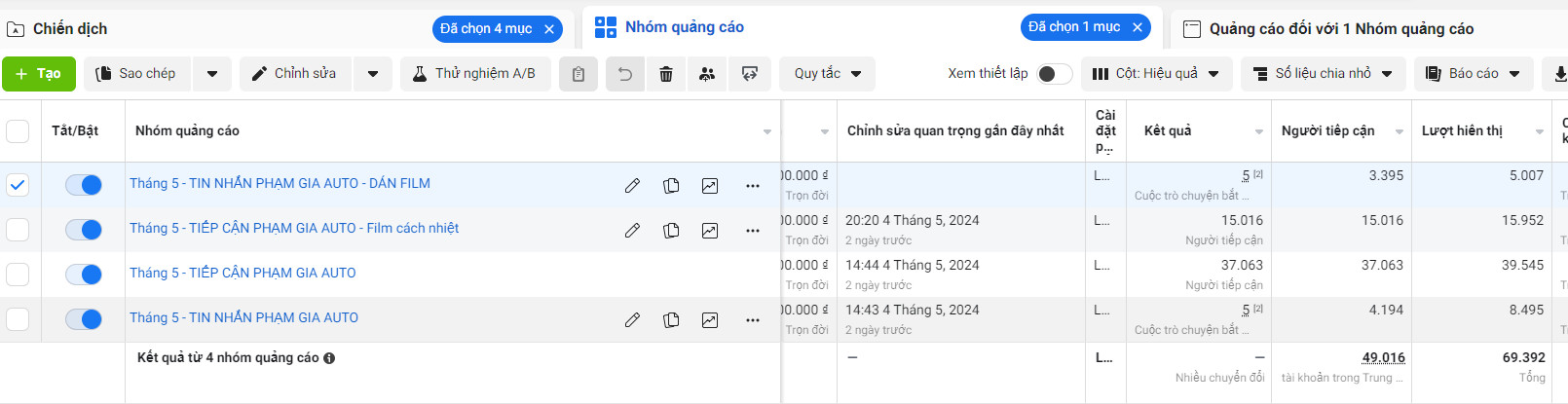Open the Quy tắc dropdown

coord(827,74)
